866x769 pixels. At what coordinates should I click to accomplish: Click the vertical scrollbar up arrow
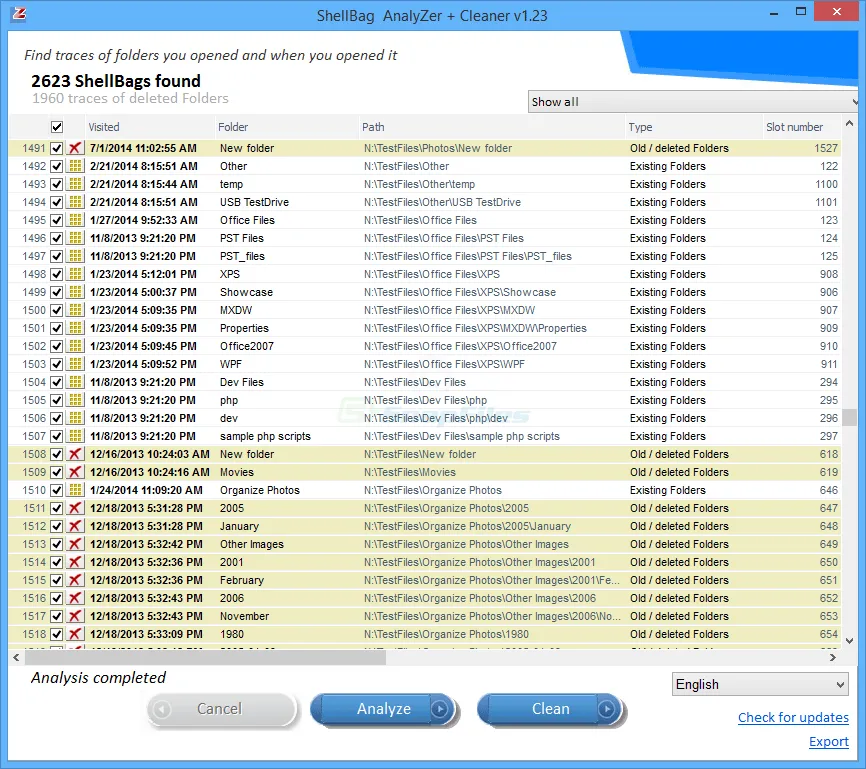tap(849, 123)
